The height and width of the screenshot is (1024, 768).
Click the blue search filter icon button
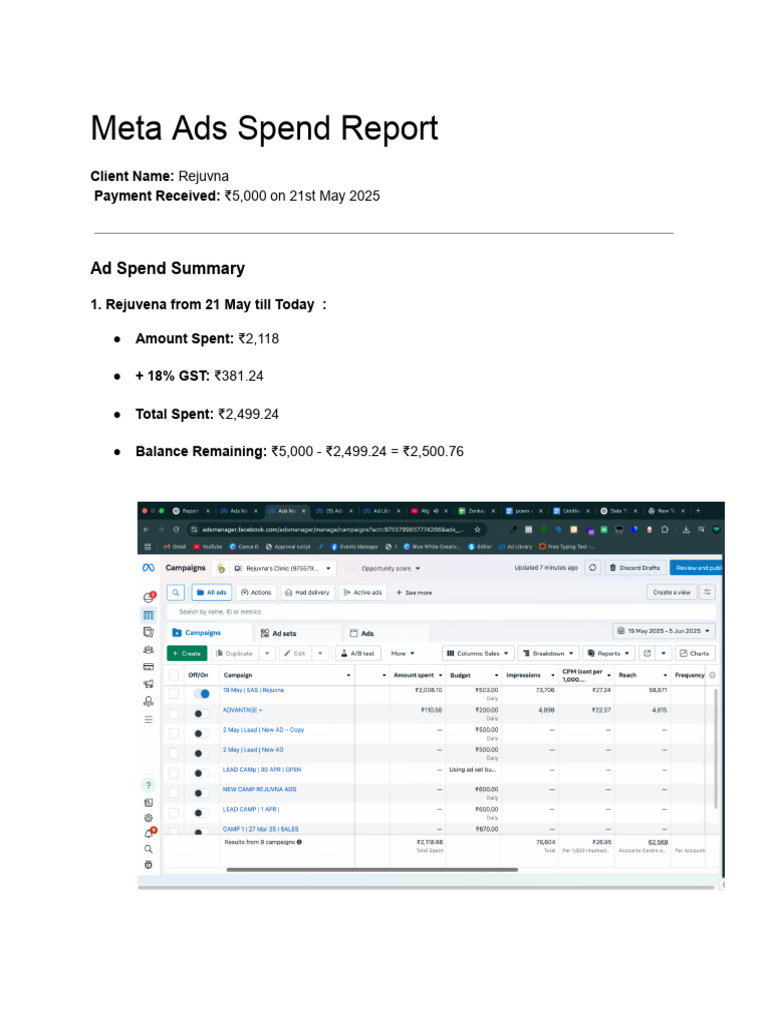[175, 592]
